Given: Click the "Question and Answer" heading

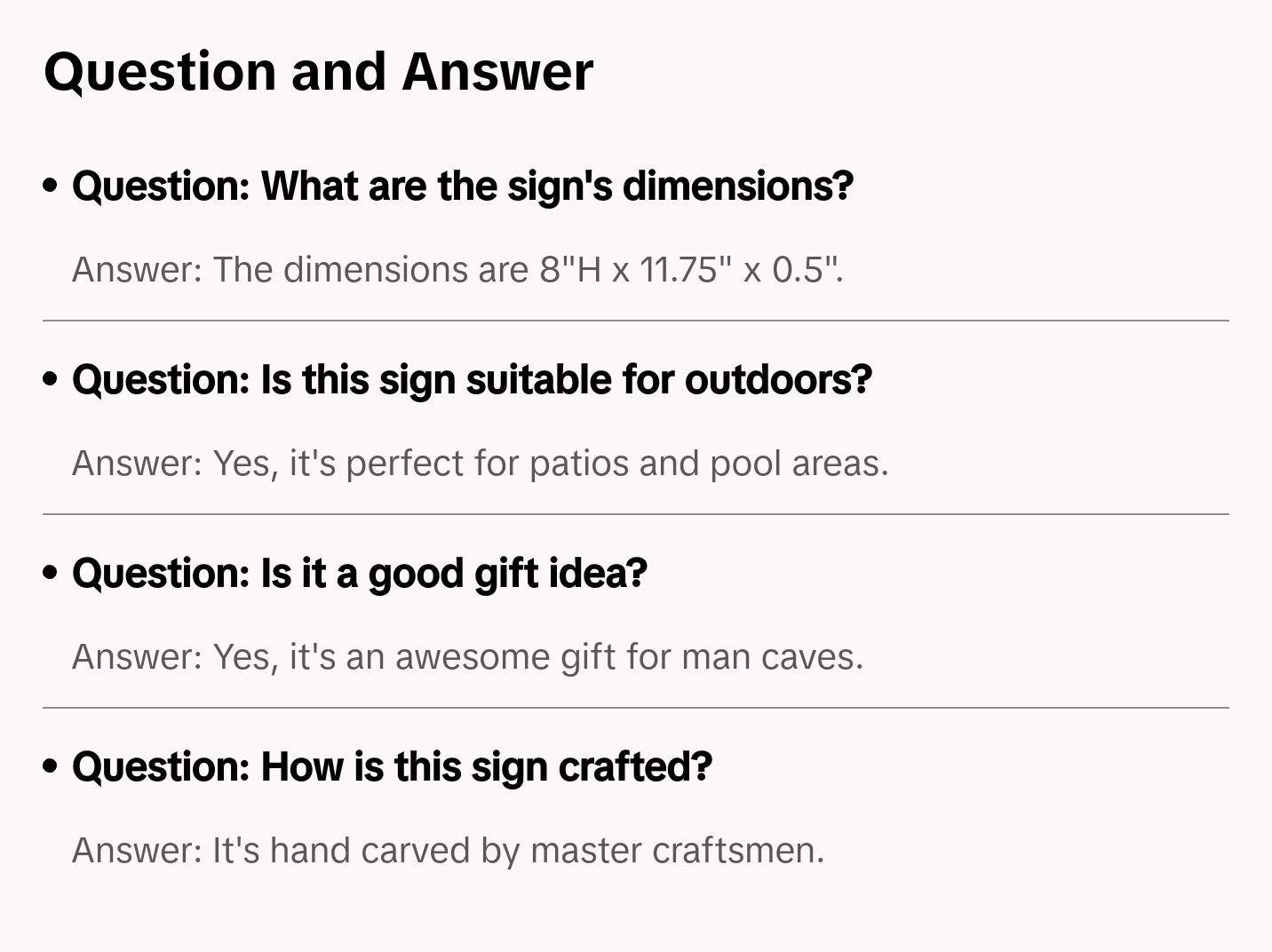Looking at the screenshot, I should [x=319, y=71].
